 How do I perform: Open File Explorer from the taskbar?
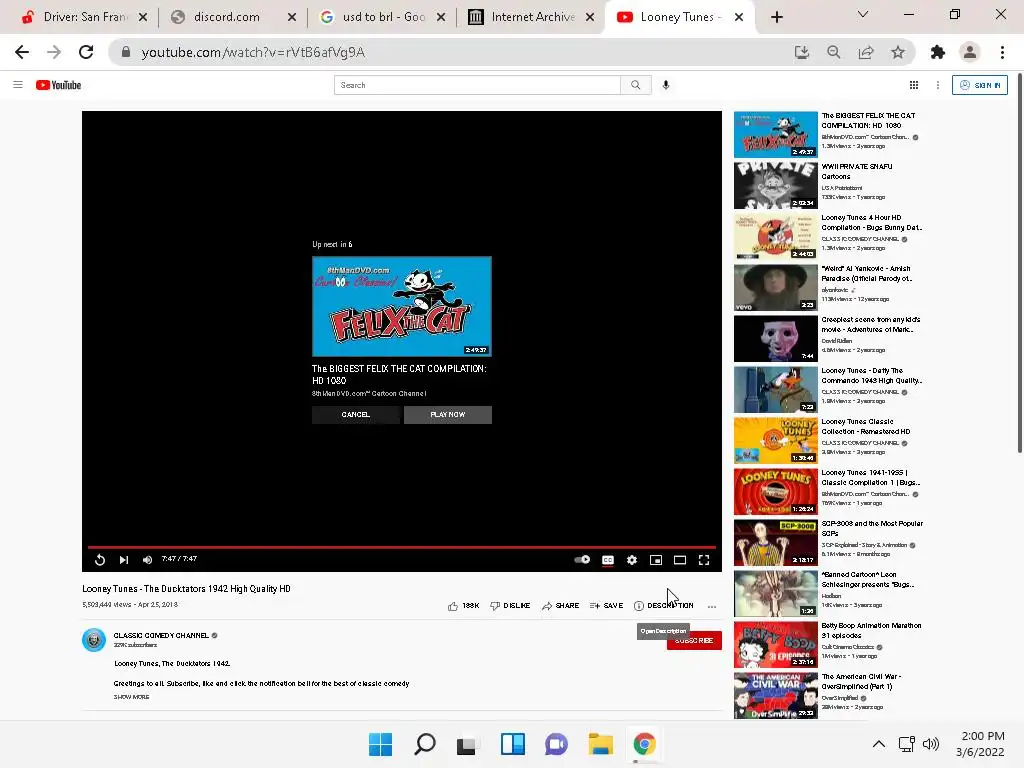point(600,744)
